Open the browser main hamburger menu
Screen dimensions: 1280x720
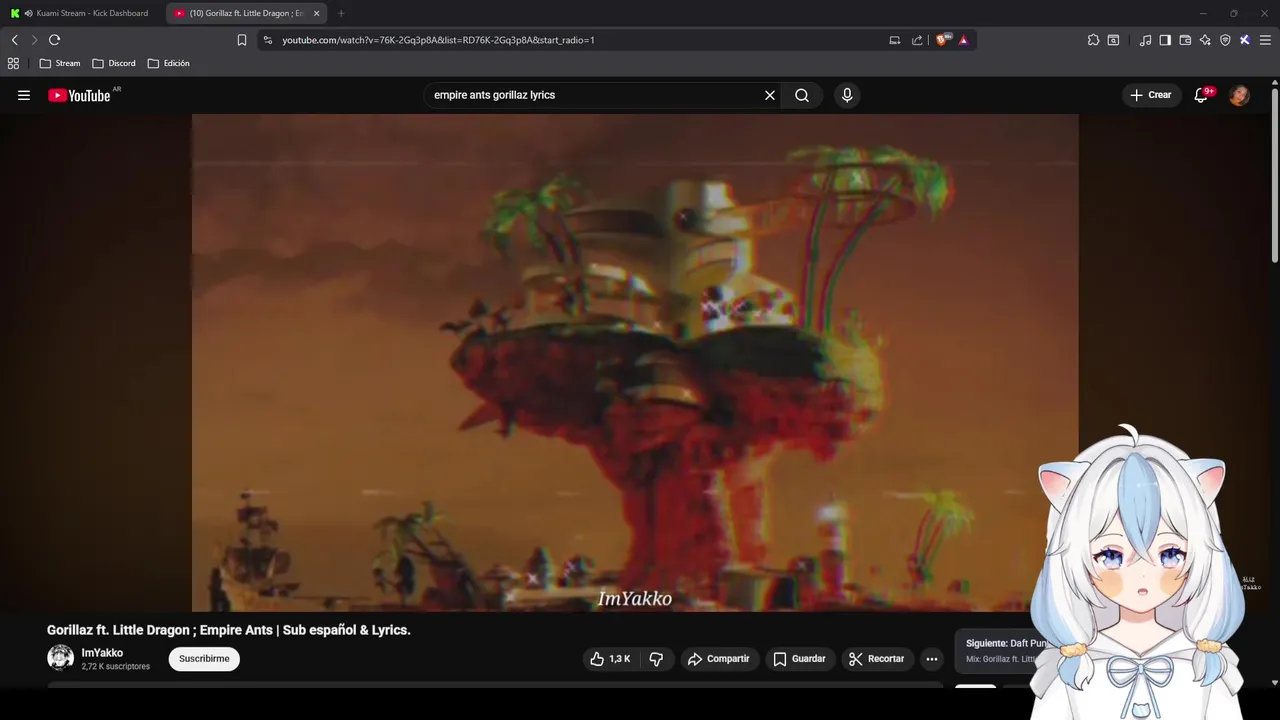tap(1265, 40)
